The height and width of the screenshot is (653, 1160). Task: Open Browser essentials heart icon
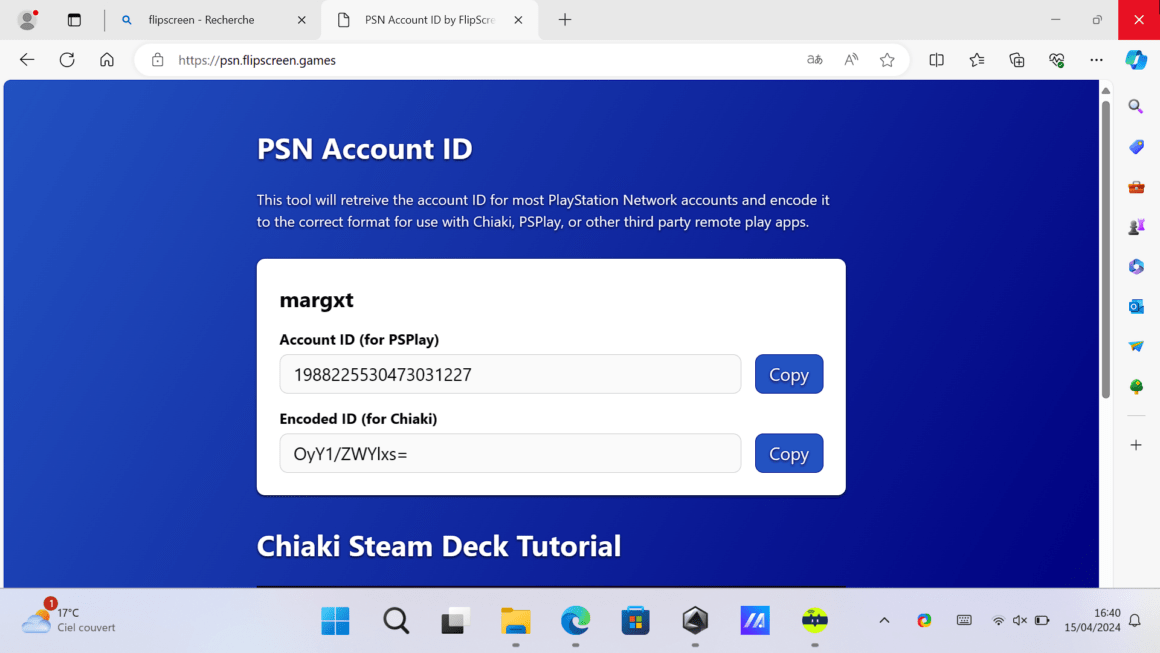(x=1056, y=60)
